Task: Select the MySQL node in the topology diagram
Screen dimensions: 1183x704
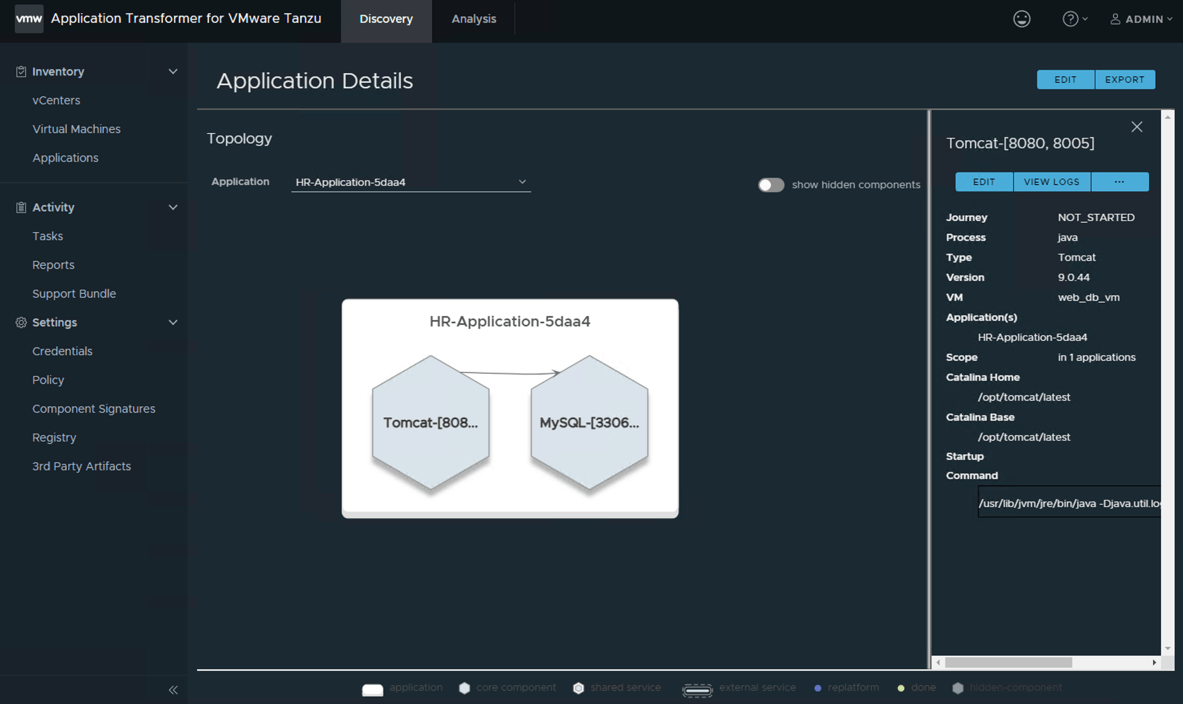Action: click(589, 422)
